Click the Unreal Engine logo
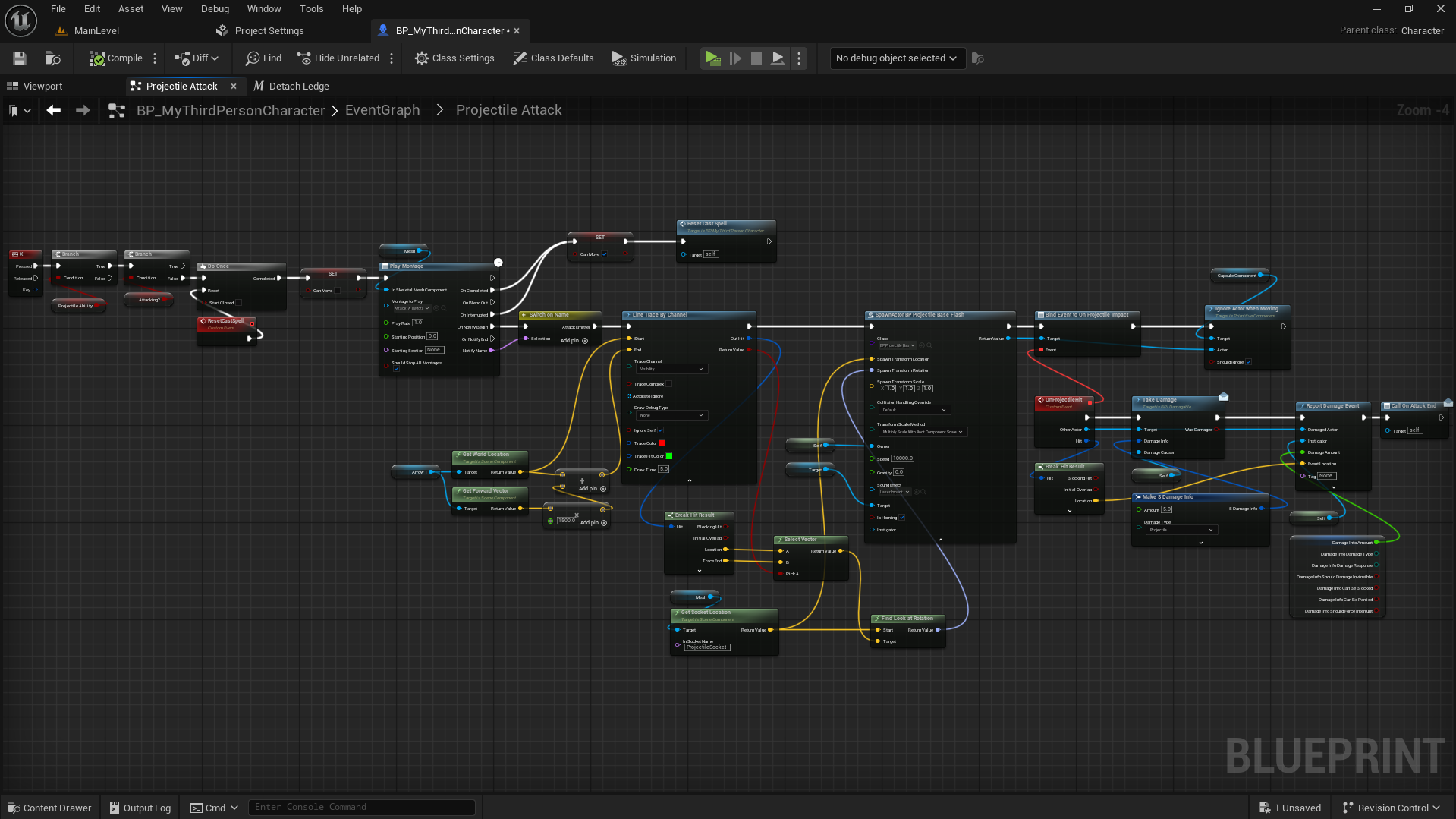The width and height of the screenshot is (1456, 819). click(x=20, y=20)
